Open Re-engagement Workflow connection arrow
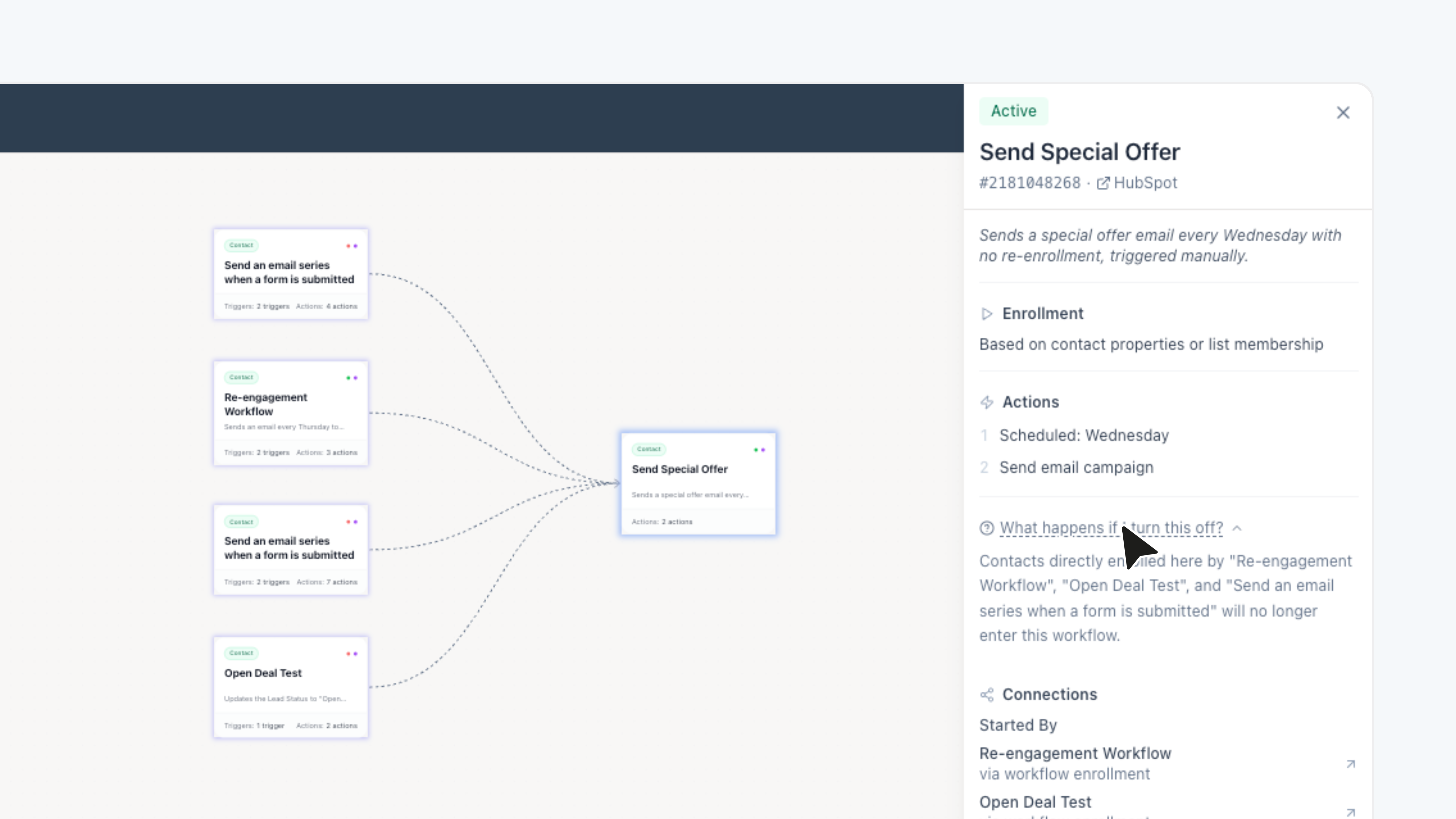 (x=1350, y=764)
